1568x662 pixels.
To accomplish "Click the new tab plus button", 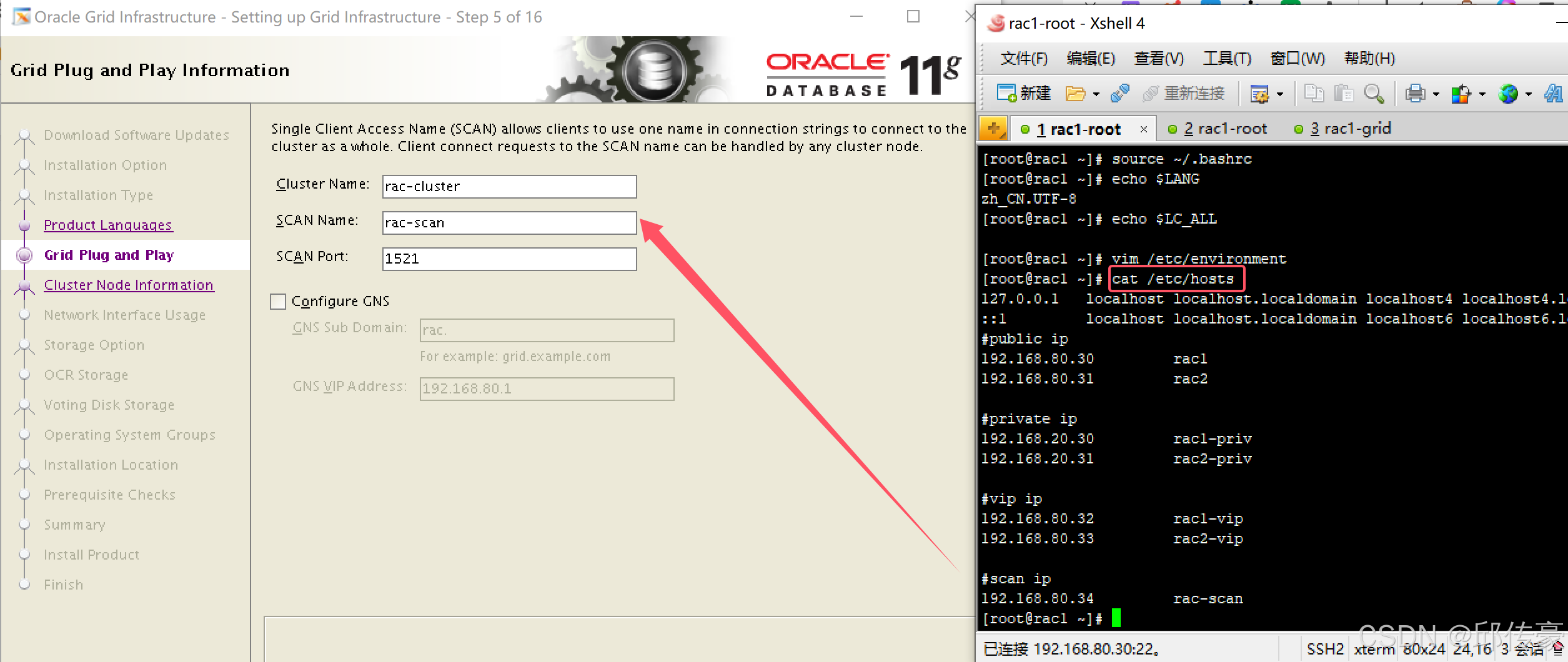I will (994, 128).
